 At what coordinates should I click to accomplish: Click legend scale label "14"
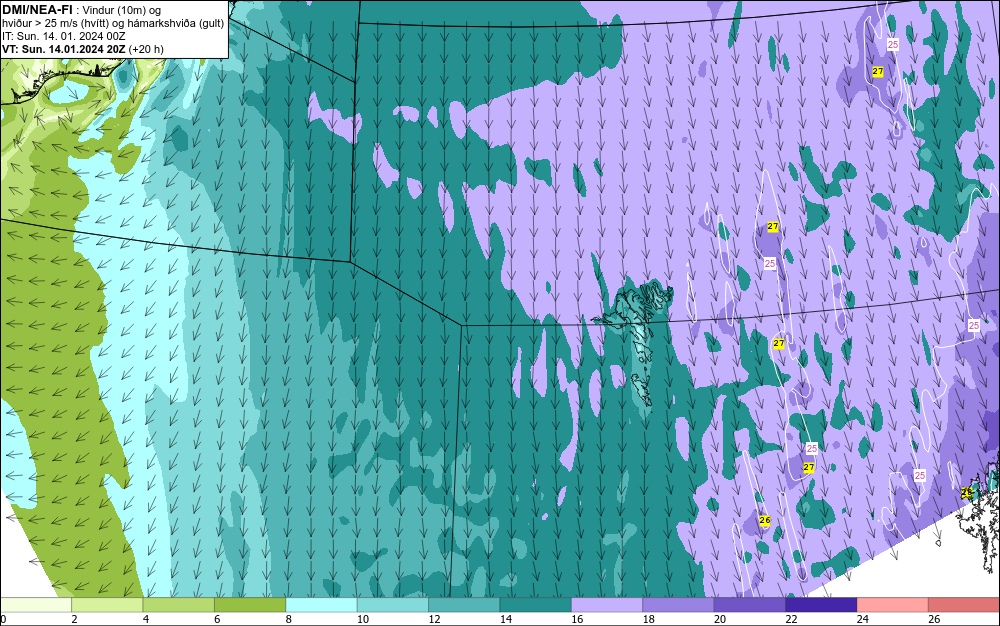coord(506,619)
